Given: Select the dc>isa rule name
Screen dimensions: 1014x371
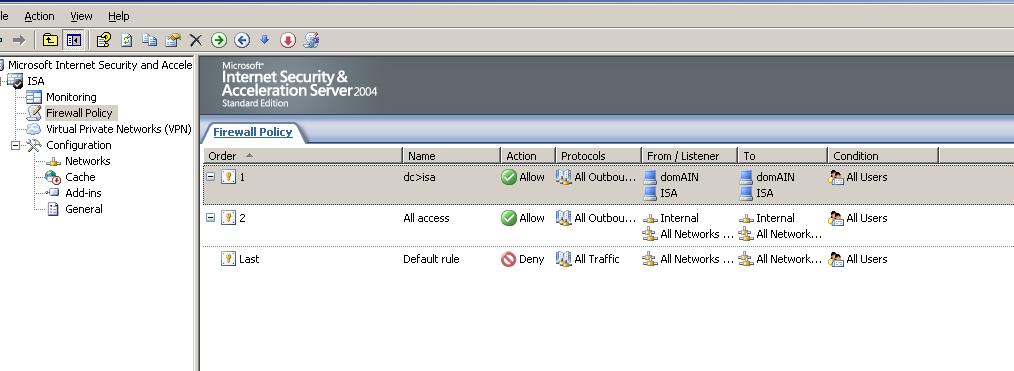Looking at the screenshot, I should coord(419,177).
